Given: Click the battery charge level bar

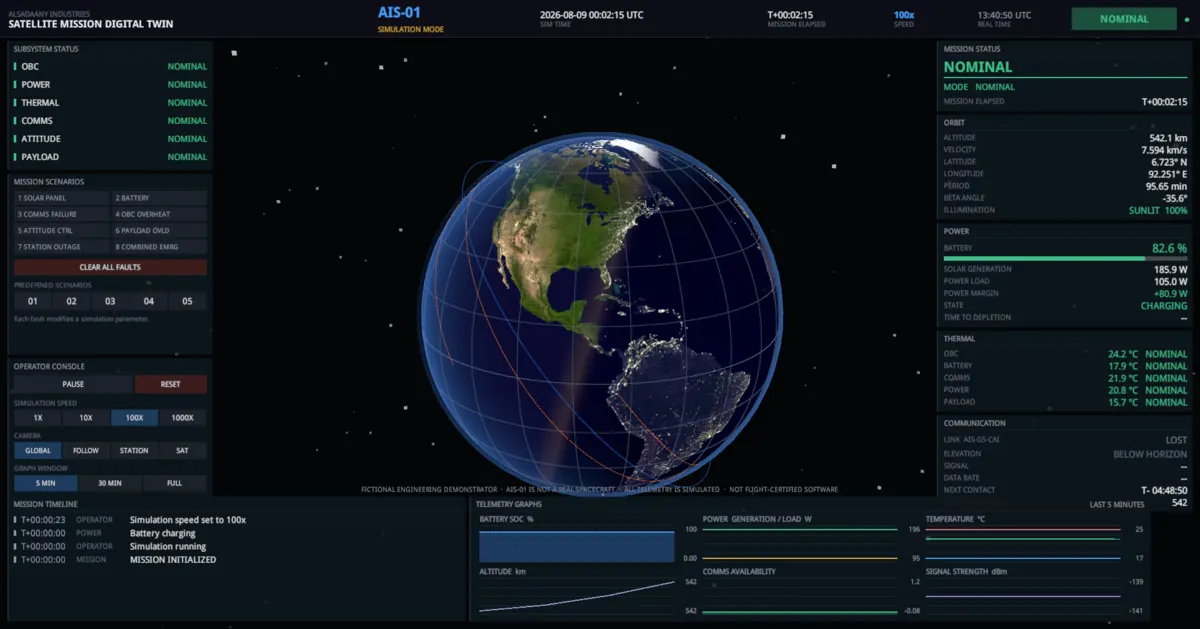Looking at the screenshot, I should click(1065, 258).
